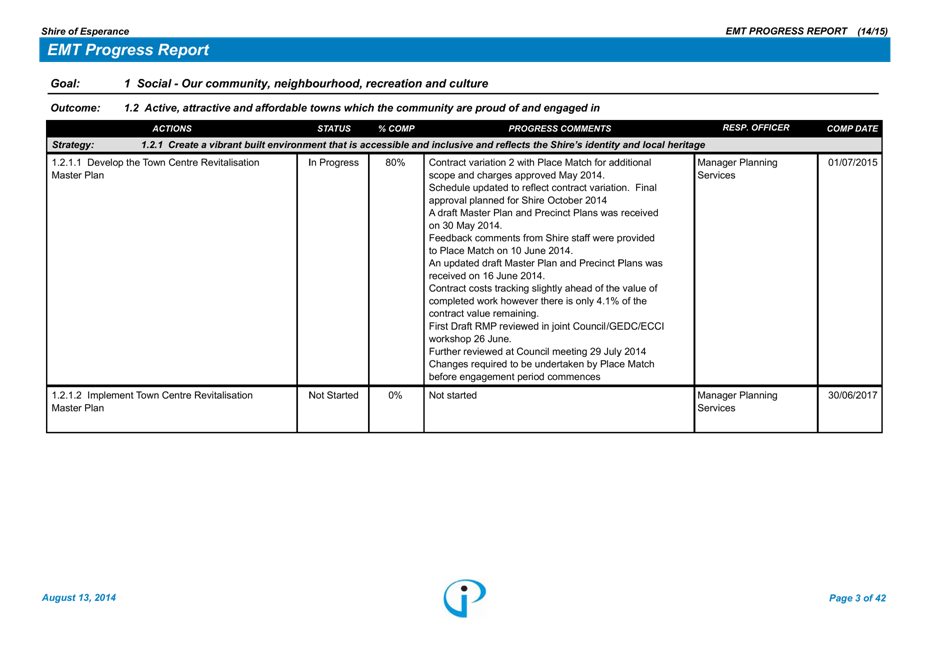Click the '30/06/2017' completion date
The image size is (928, 657).
tap(852, 395)
